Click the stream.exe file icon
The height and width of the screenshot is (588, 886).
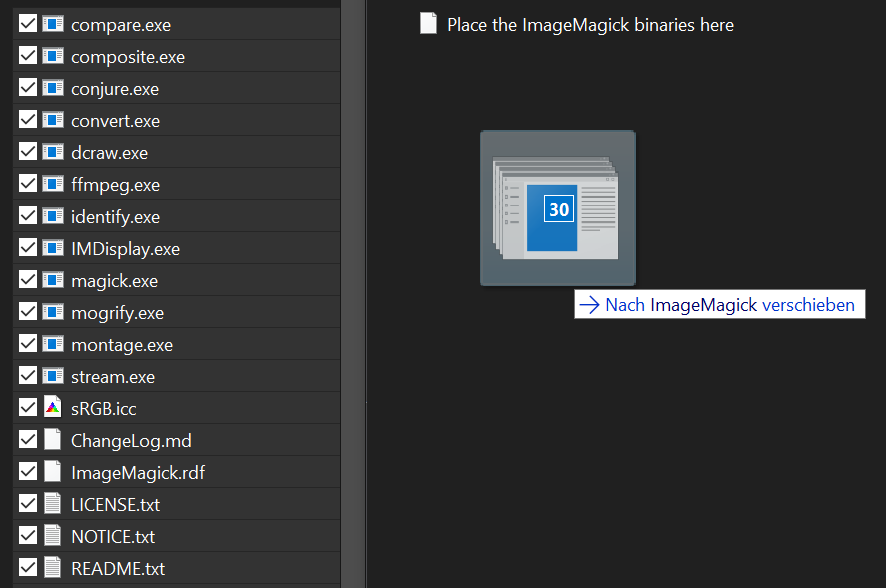[53, 376]
